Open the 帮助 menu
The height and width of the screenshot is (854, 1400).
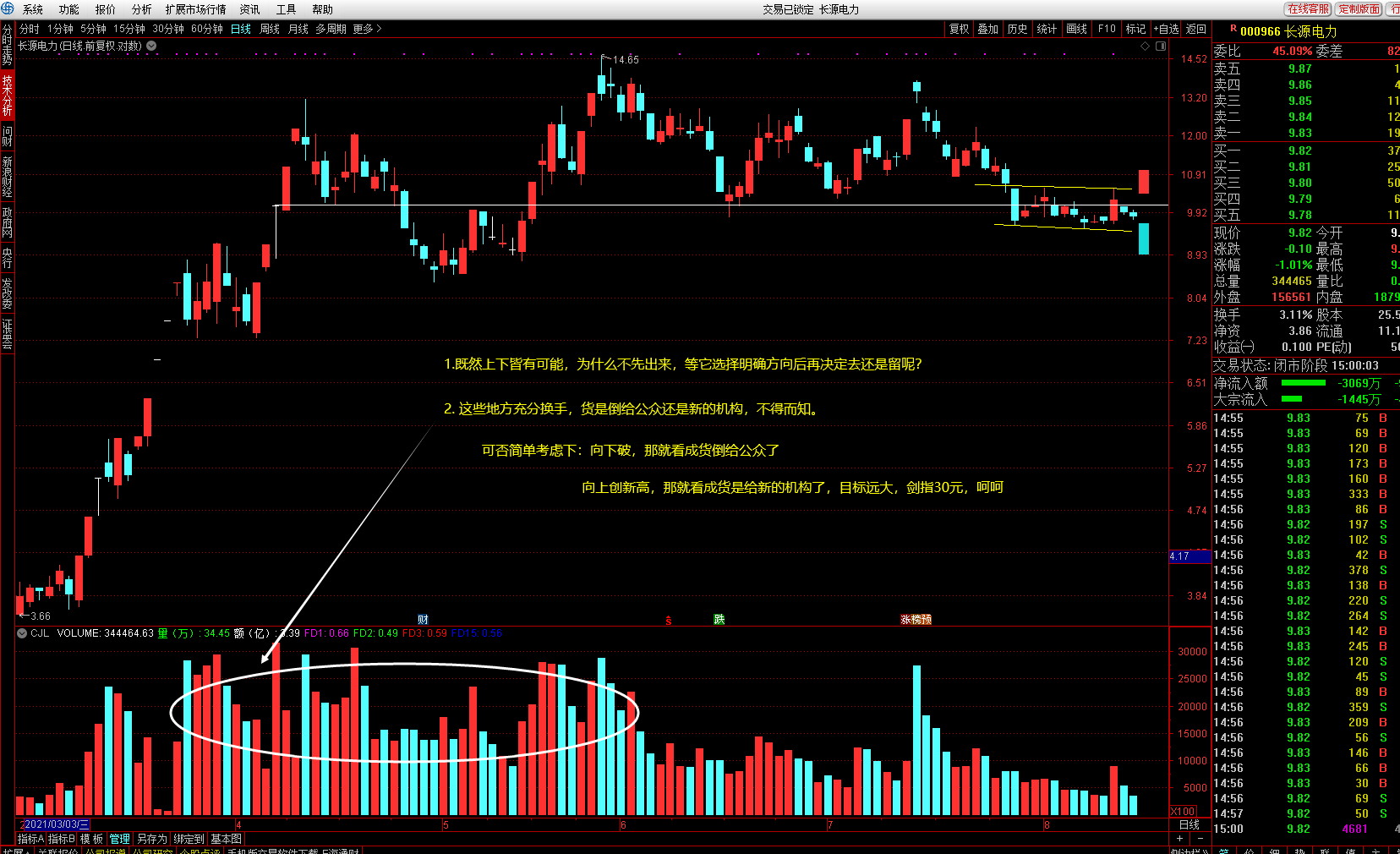coord(323,9)
